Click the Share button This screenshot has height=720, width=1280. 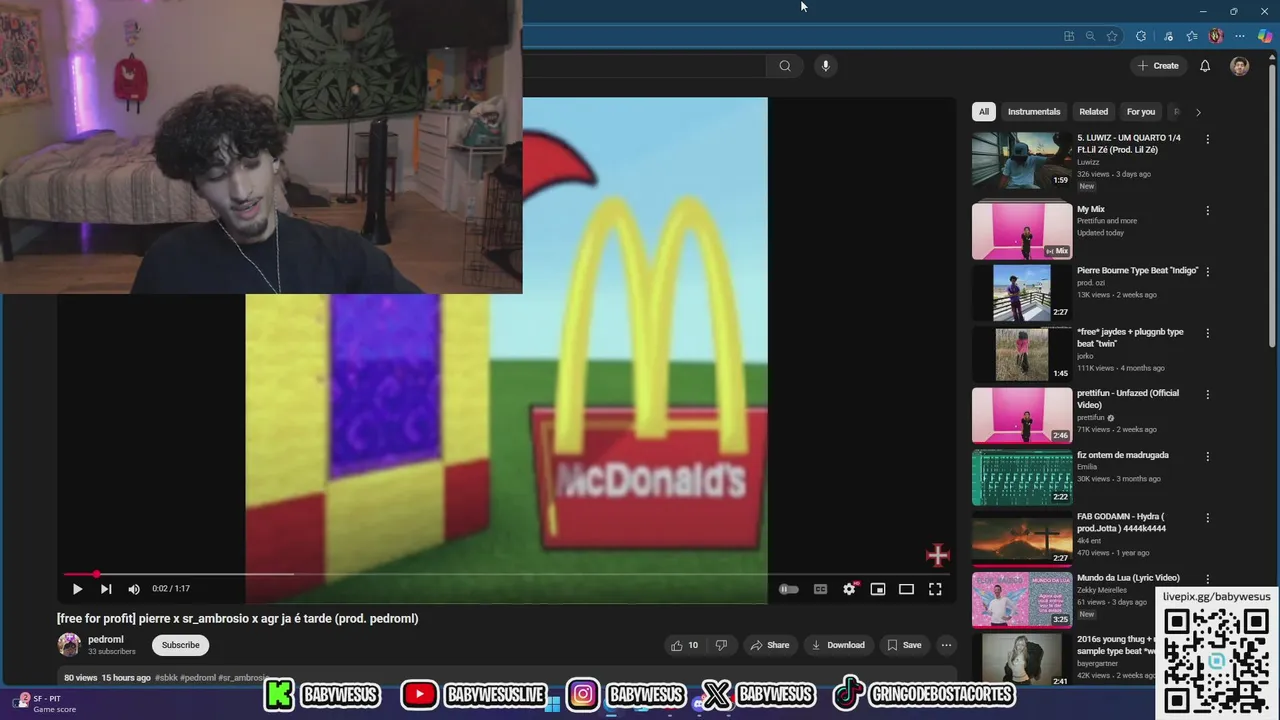[769, 645]
